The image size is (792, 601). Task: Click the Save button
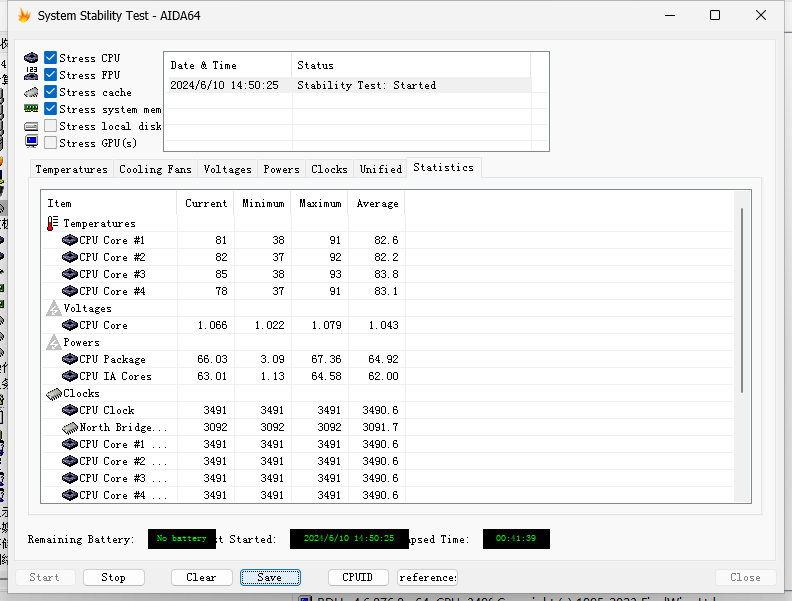pyautogui.click(x=270, y=577)
